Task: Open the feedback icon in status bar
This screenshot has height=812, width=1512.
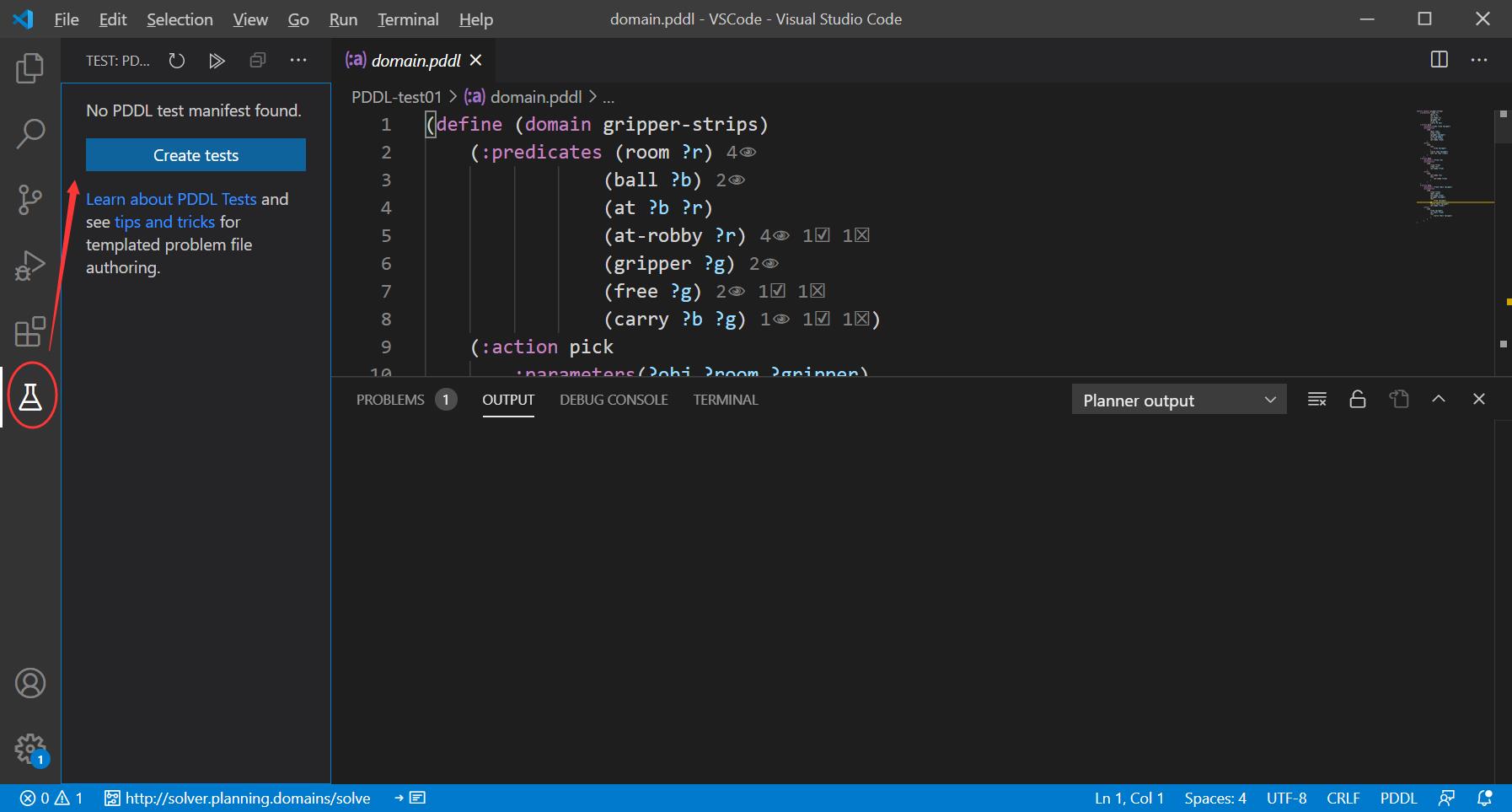Action: (x=1447, y=798)
